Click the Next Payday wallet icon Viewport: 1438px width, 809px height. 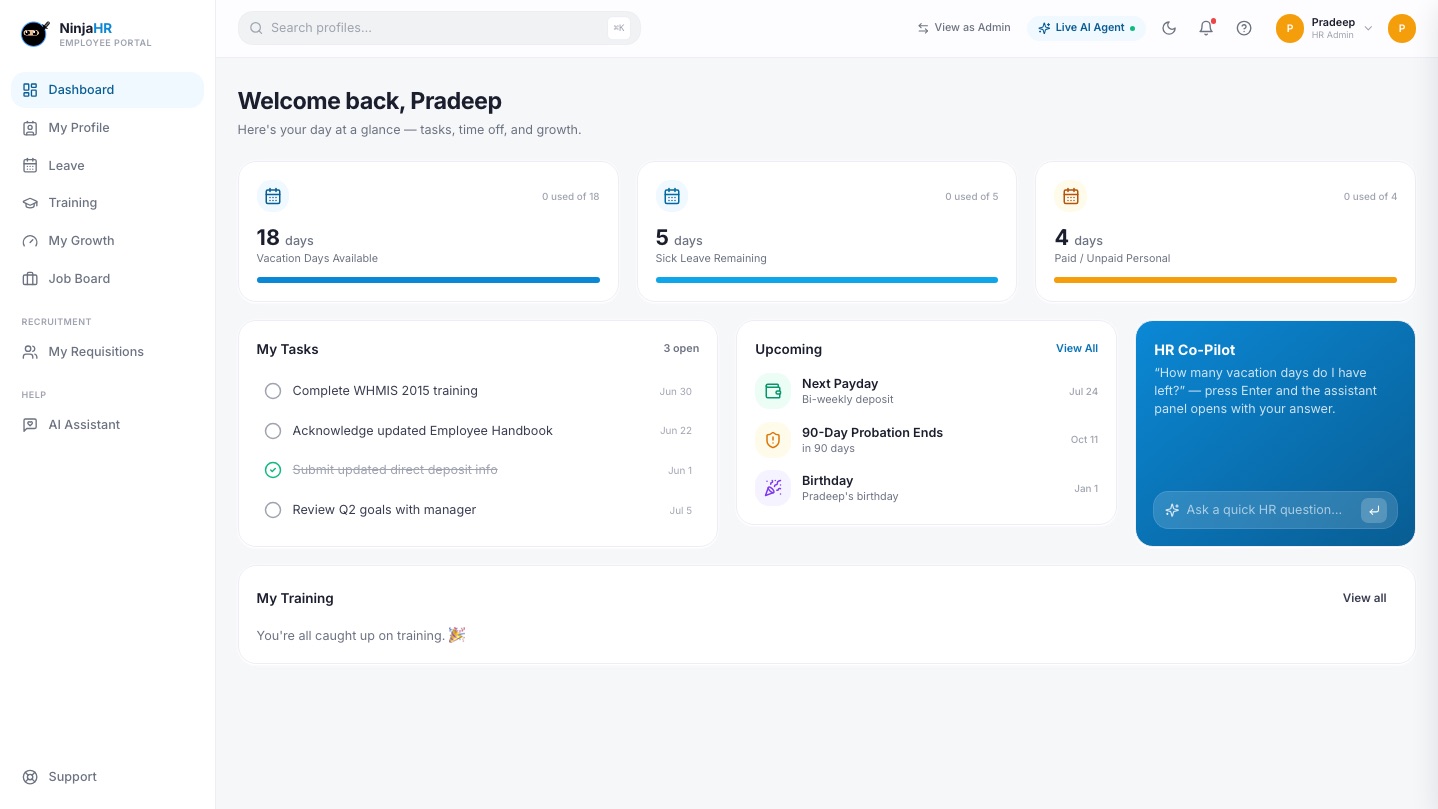tap(773, 391)
